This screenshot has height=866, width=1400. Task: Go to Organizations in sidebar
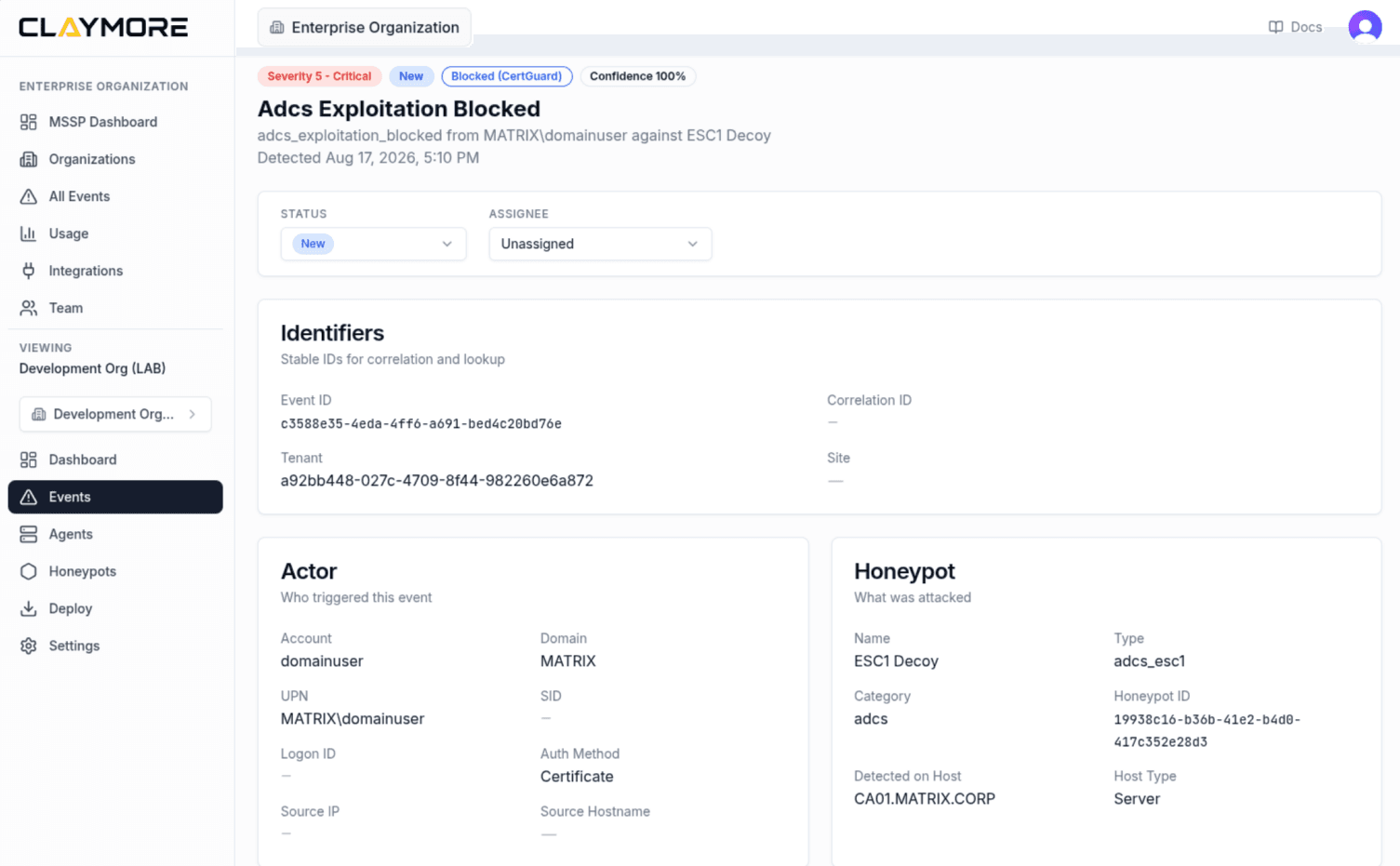tap(115, 159)
